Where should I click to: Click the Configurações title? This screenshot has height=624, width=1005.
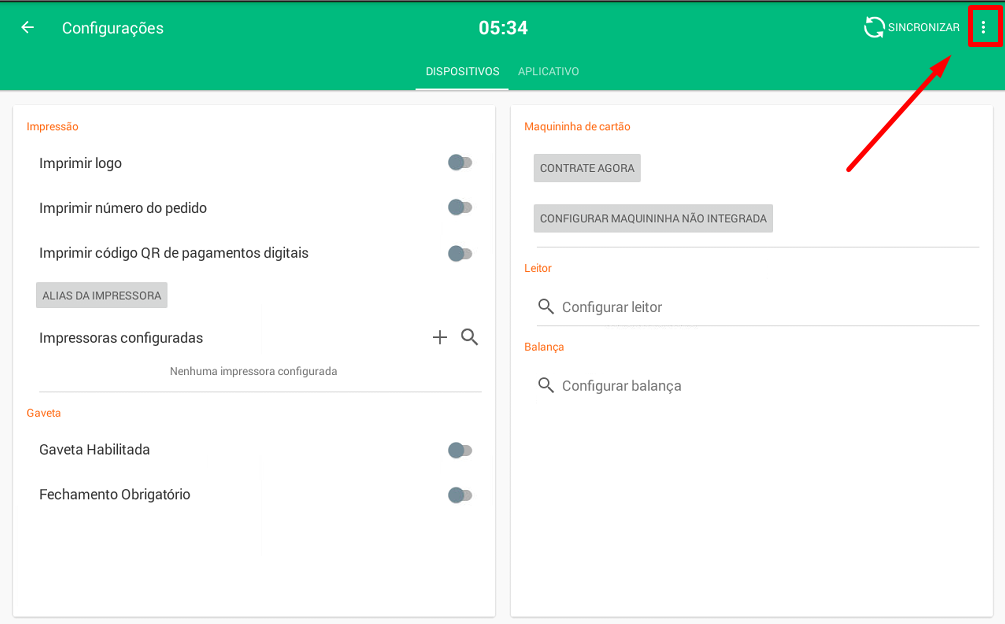113,28
